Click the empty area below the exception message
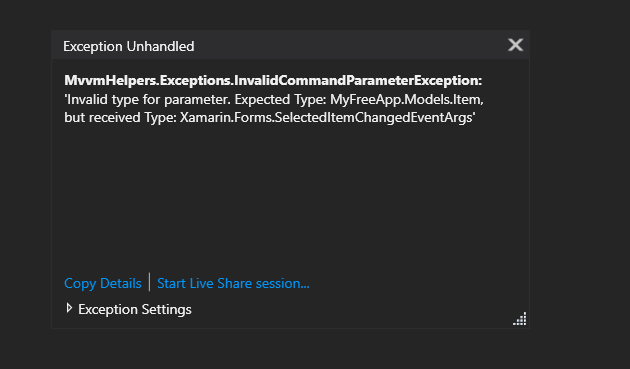This screenshot has height=369, width=630. (x=289, y=193)
